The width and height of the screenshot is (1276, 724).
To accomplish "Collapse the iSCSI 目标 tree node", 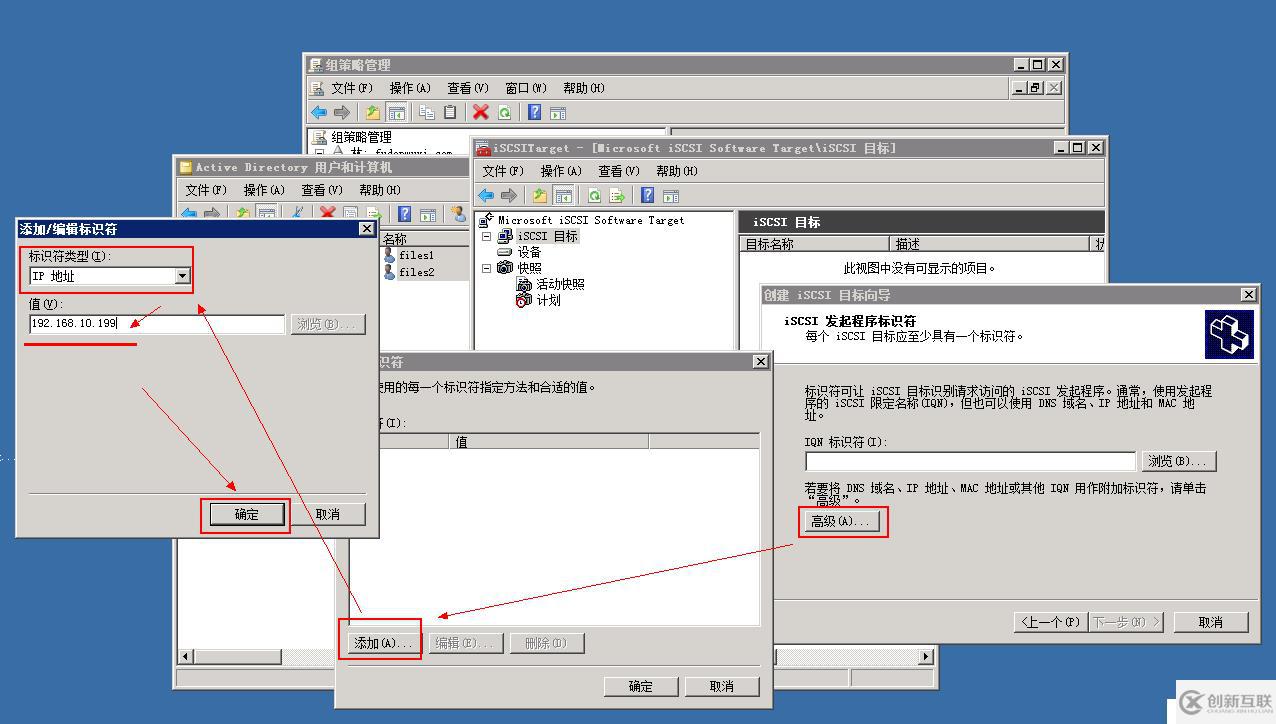I will [487, 237].
